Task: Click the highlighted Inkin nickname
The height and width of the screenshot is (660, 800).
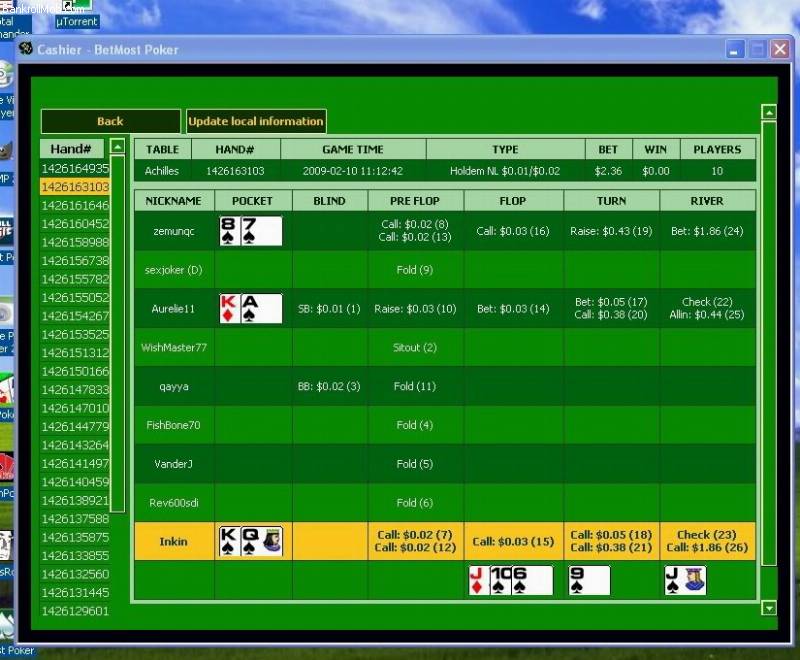Action: [174, 541]
